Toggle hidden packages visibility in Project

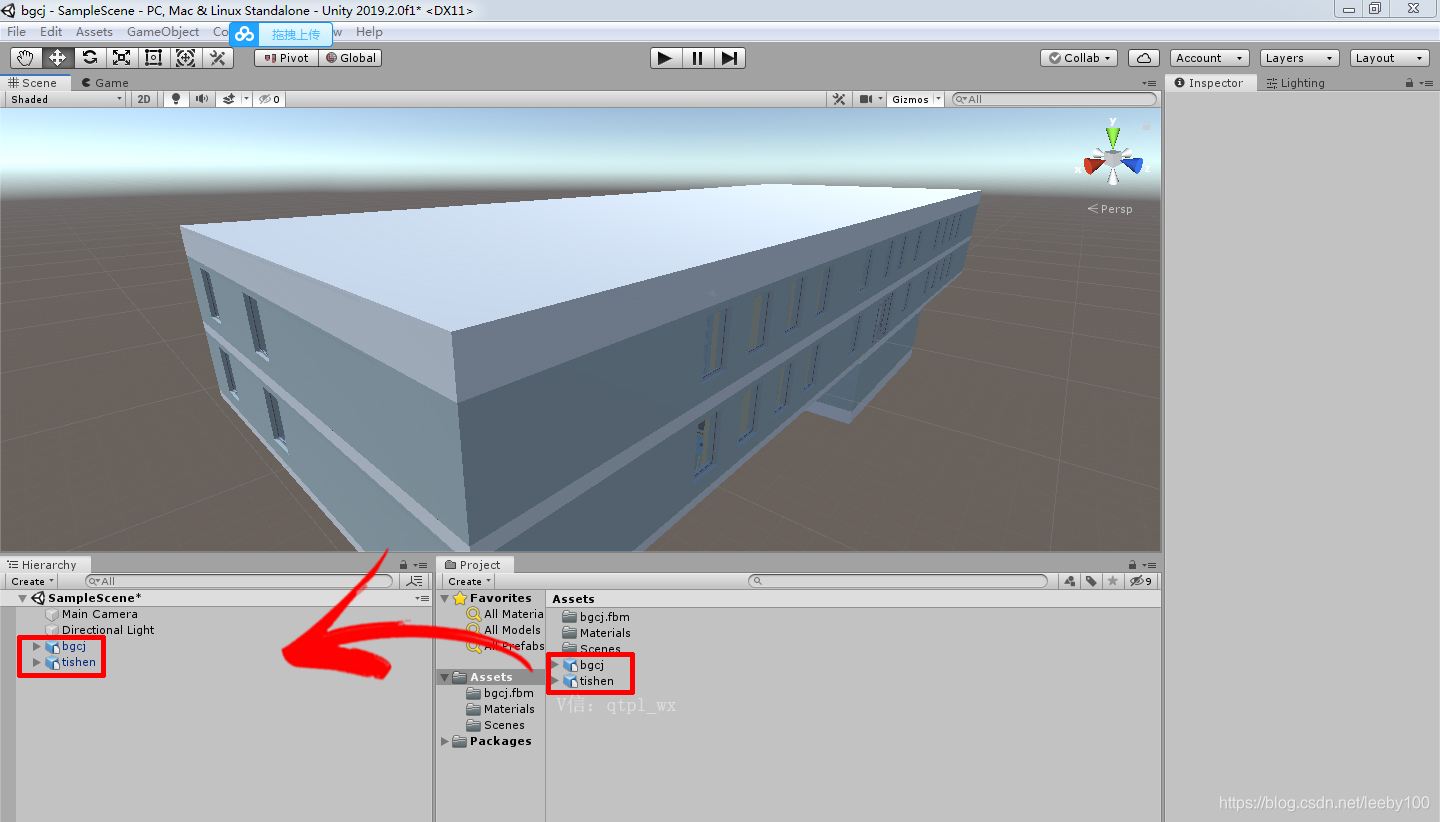(x=1141, y=581)
